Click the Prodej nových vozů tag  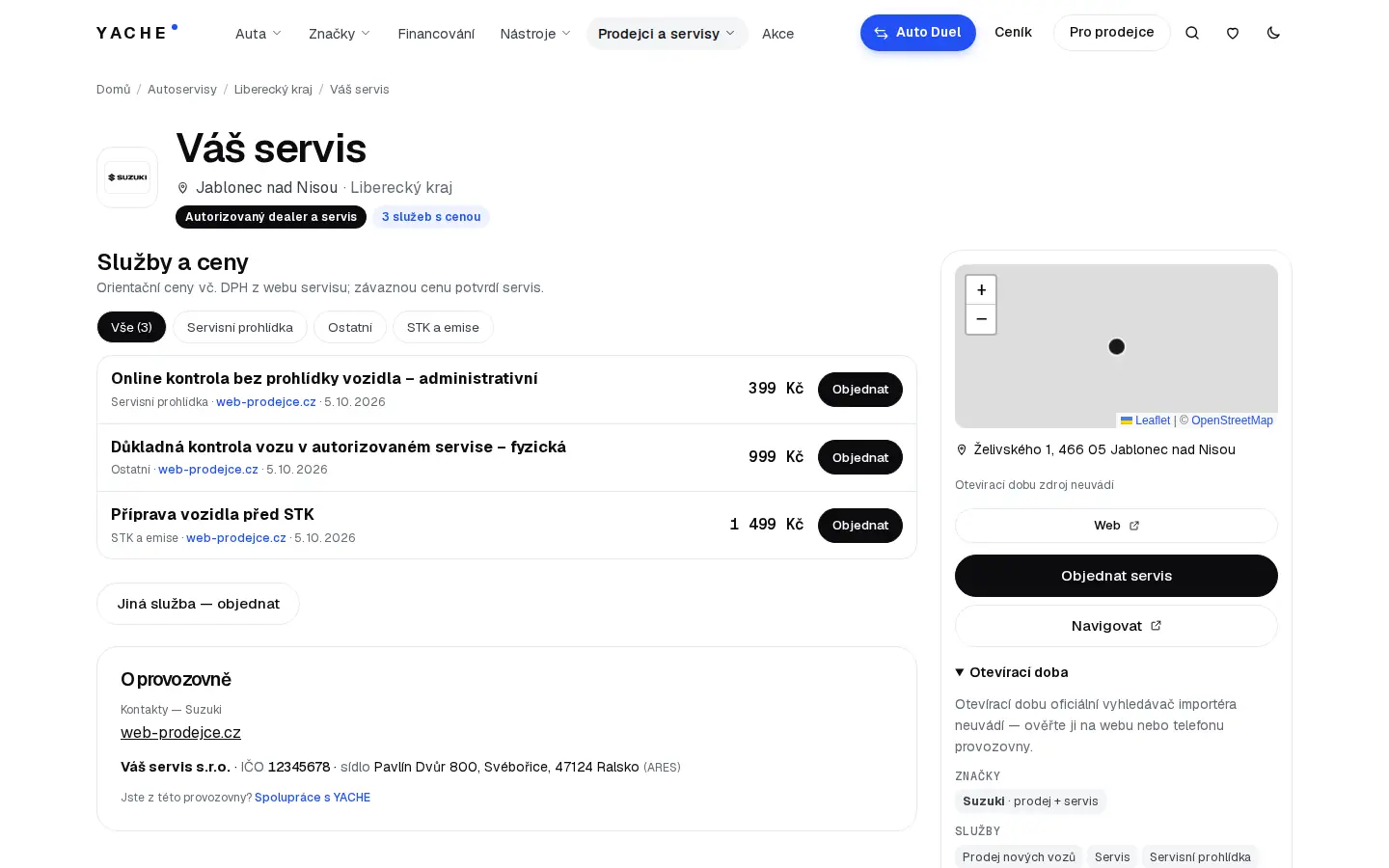(1019, 856)
